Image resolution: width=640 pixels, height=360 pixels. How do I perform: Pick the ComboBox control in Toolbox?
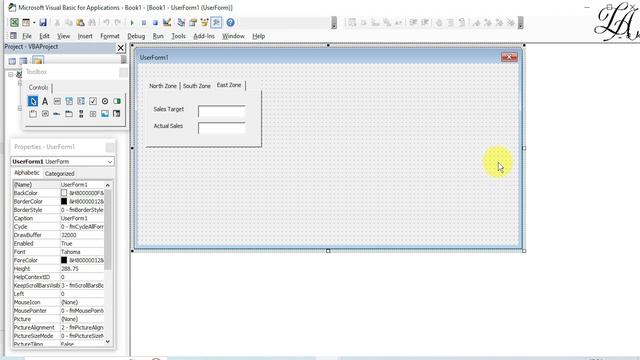[69, 101]
